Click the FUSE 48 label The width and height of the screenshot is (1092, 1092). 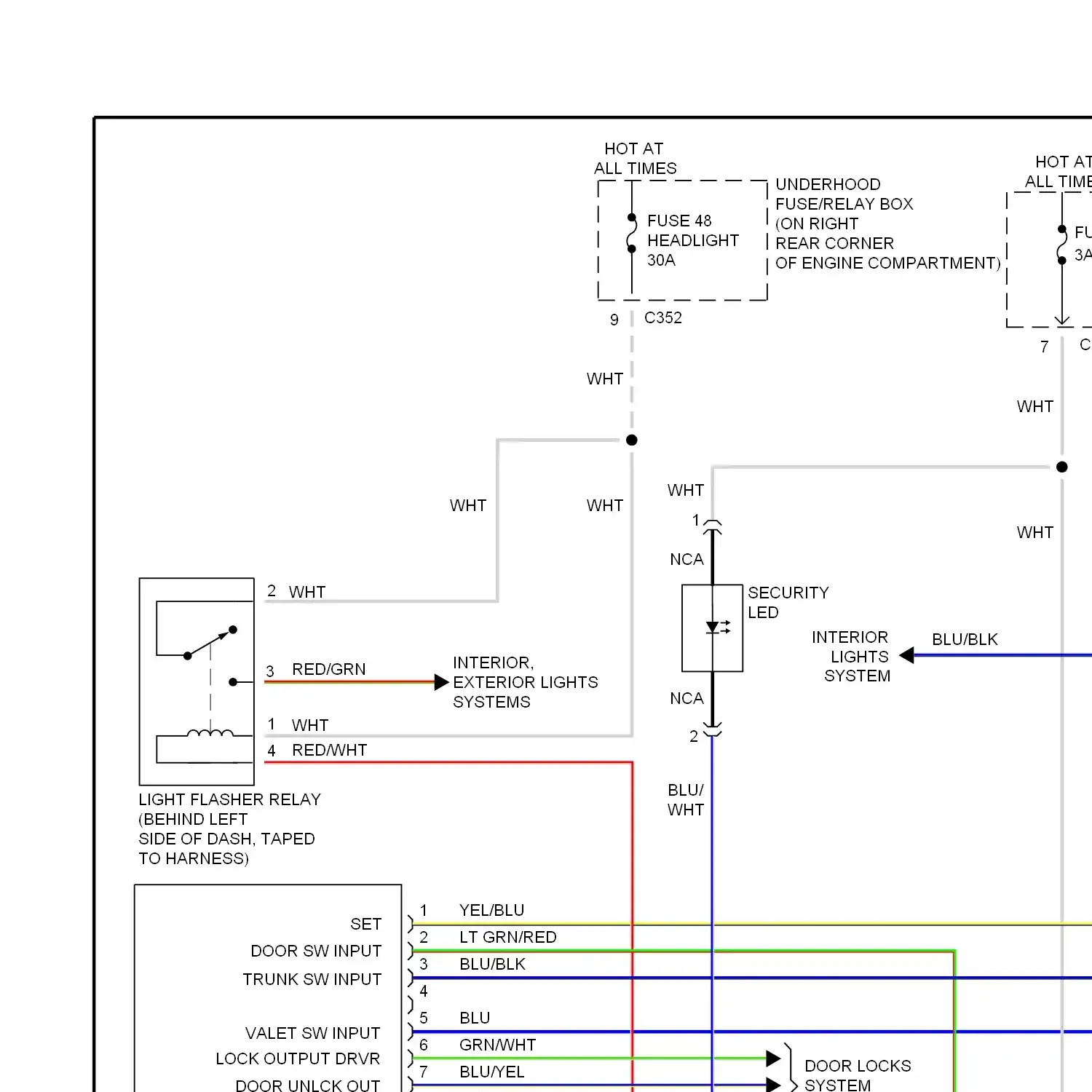pos(679,221)
